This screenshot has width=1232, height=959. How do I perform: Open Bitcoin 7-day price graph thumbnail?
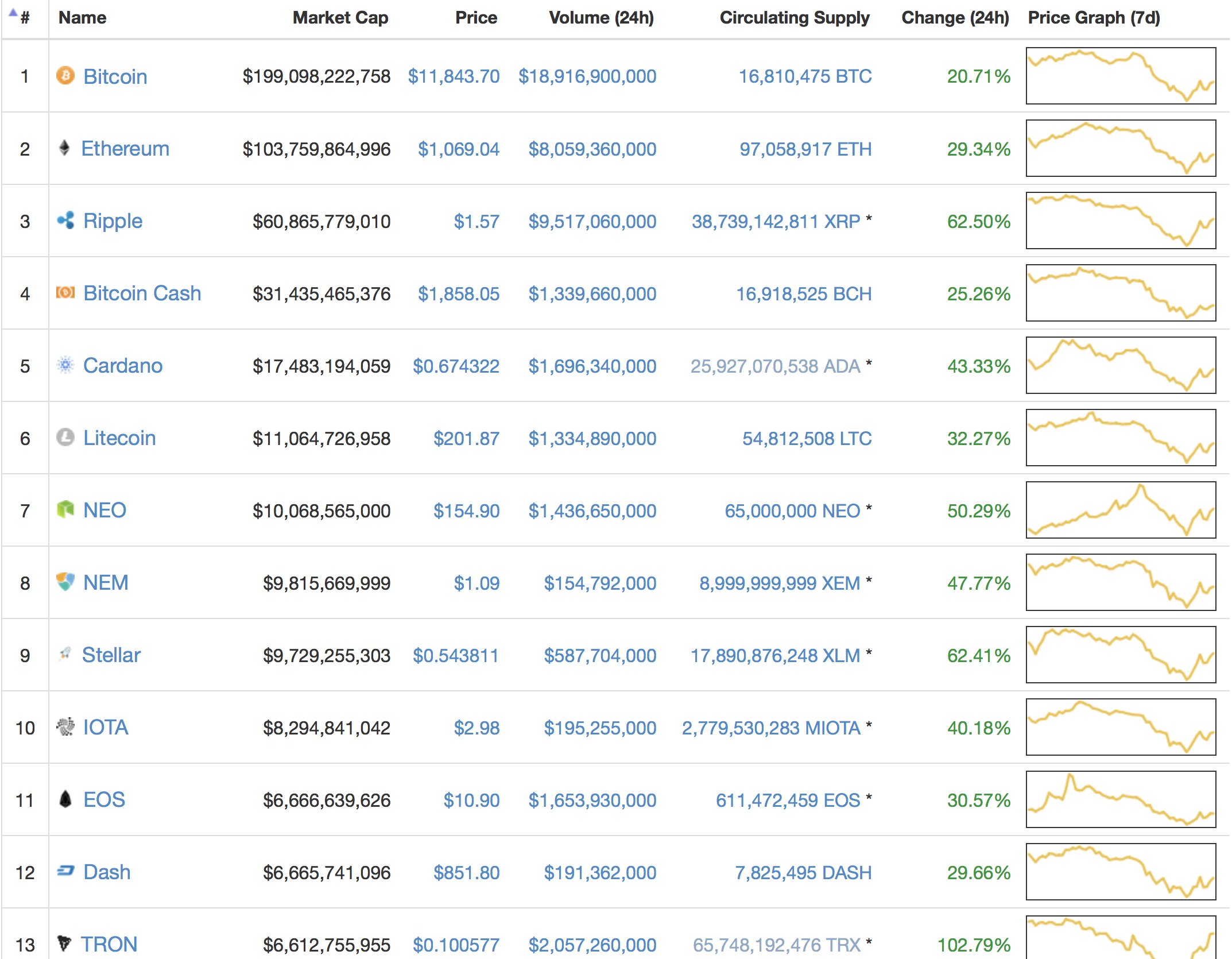click(x=1121, y=76)
